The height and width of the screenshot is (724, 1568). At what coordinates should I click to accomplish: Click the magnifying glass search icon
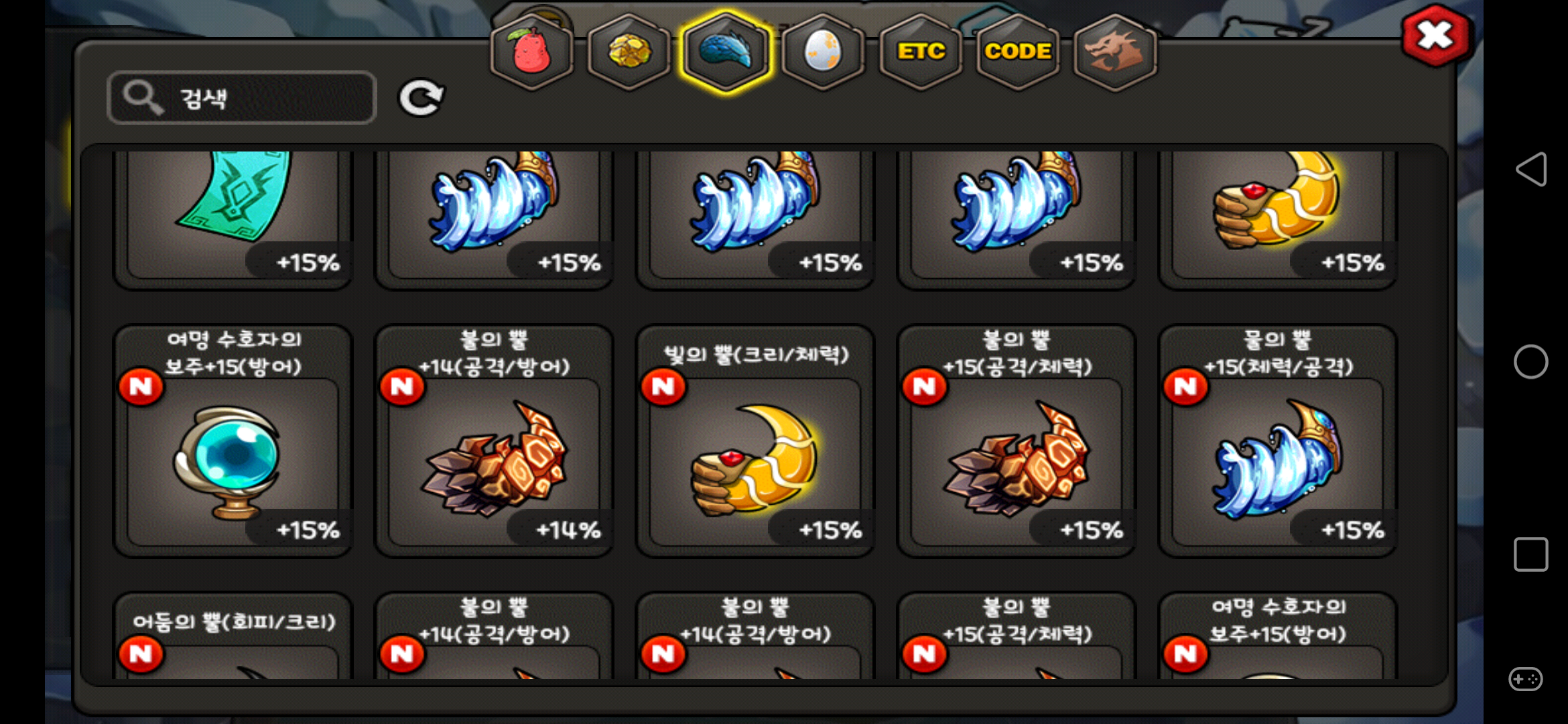143,98
